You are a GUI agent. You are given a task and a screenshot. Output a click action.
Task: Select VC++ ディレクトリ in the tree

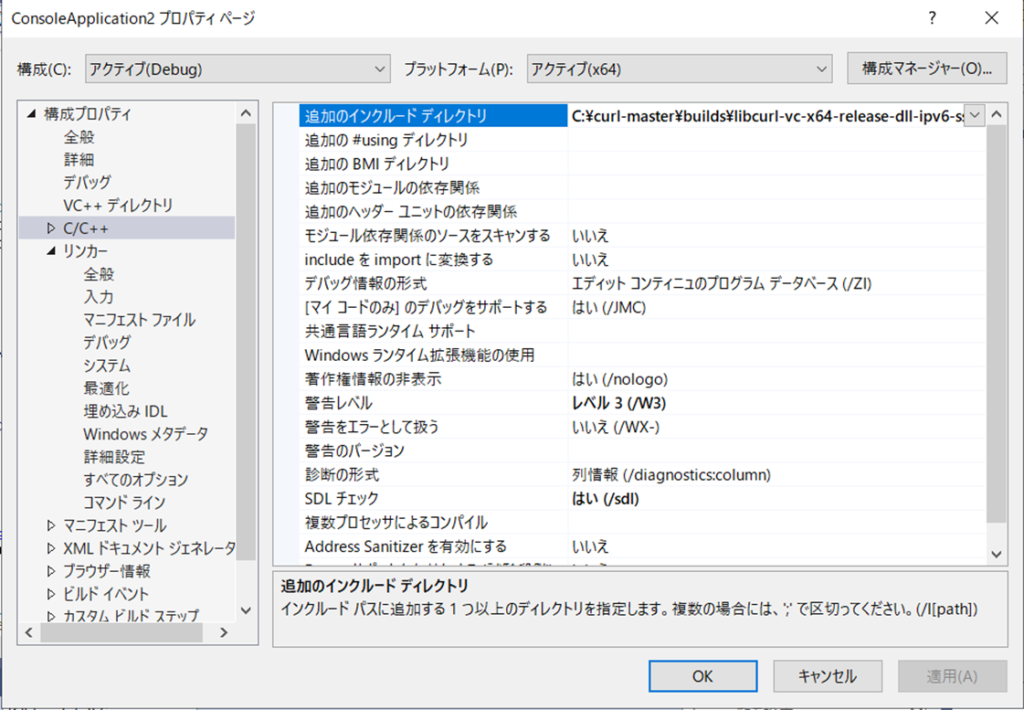point(118,205)
